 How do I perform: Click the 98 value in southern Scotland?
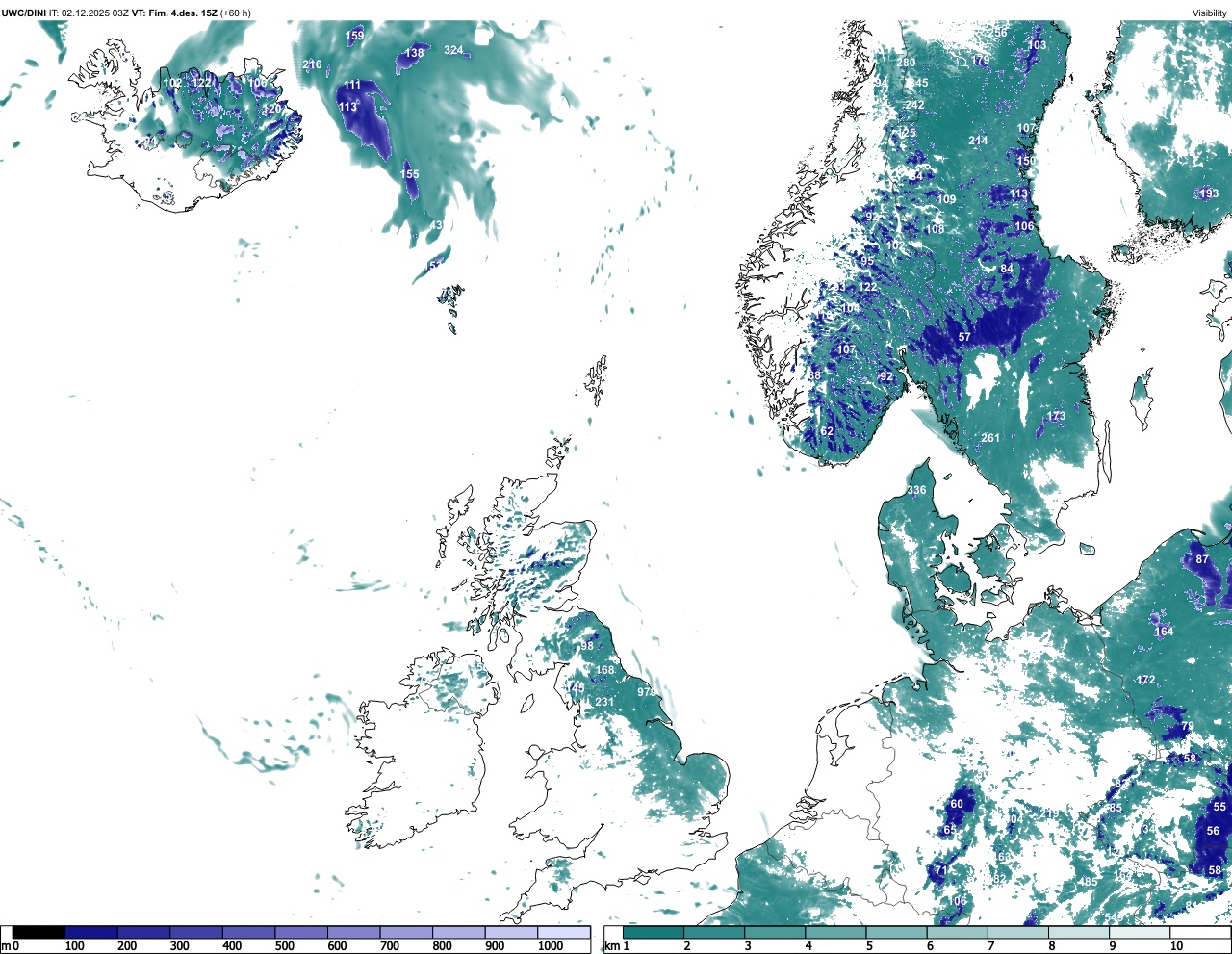pos(587,646)
